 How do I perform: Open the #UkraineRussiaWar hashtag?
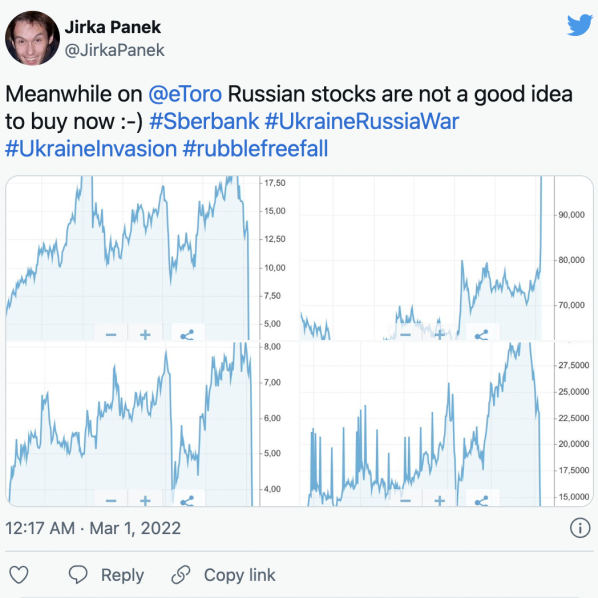coord(362,121)
